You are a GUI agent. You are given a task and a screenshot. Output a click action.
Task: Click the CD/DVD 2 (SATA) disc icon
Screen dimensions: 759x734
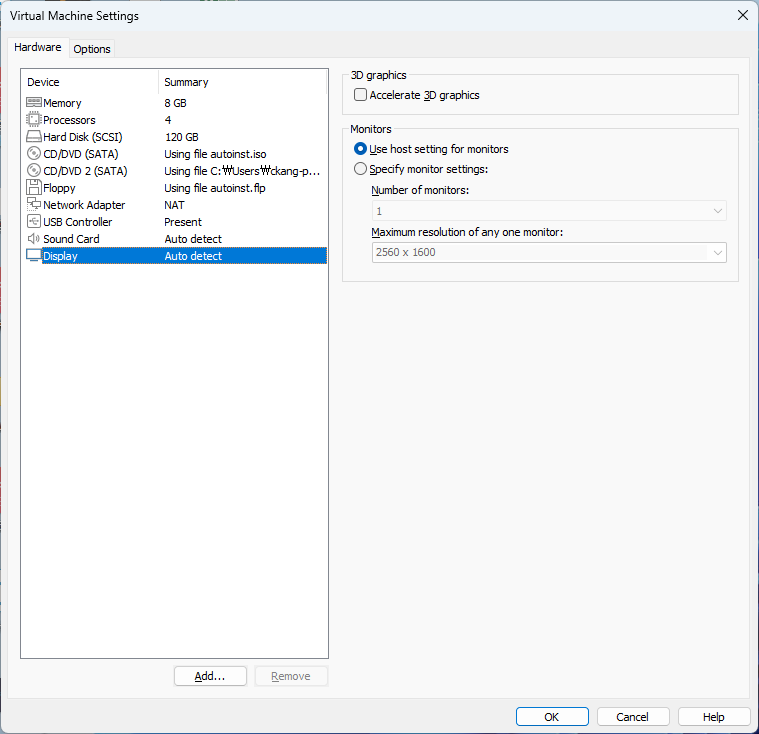[33, 170]
